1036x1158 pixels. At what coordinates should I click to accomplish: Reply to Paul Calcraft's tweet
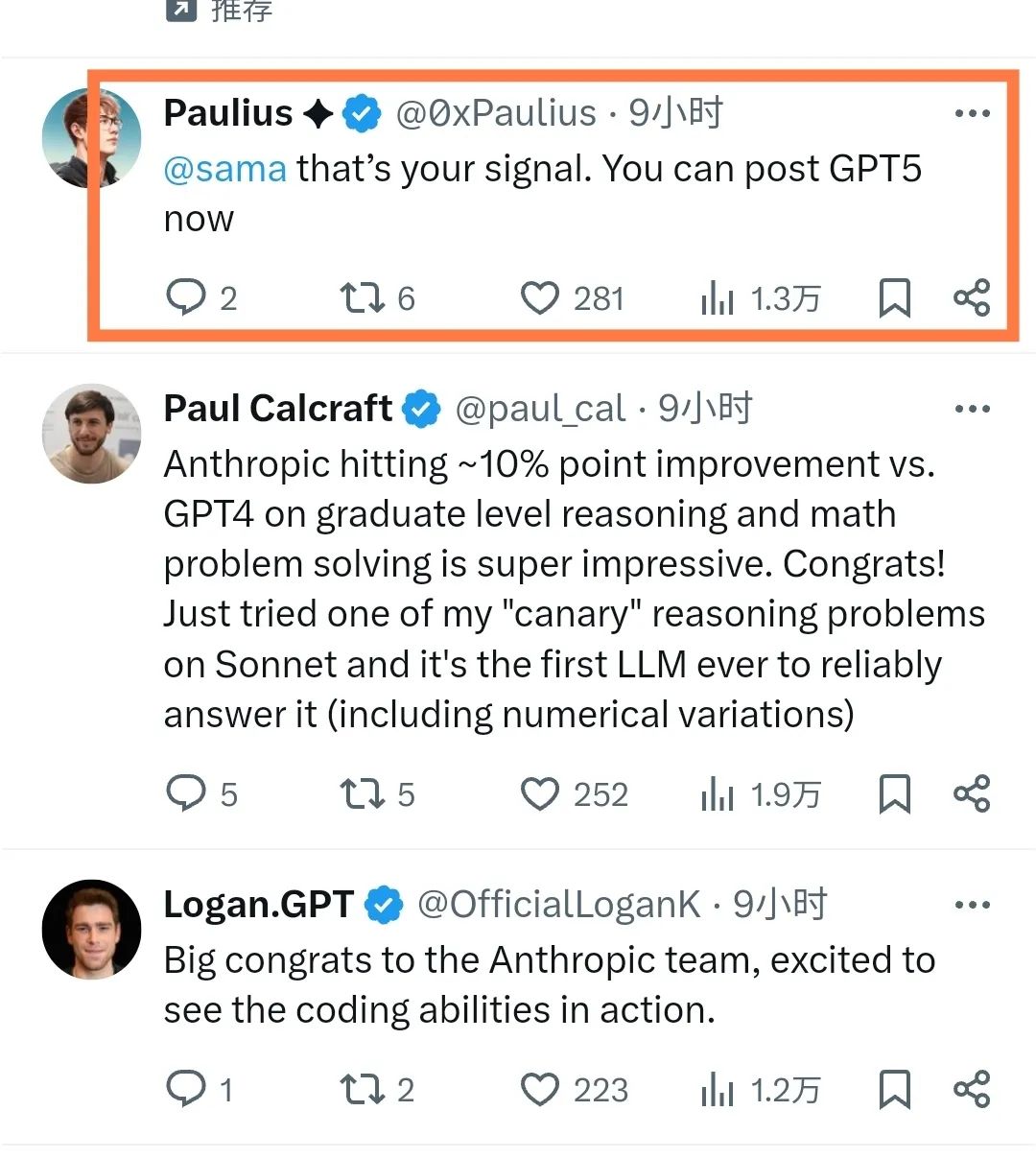[186, 793]
